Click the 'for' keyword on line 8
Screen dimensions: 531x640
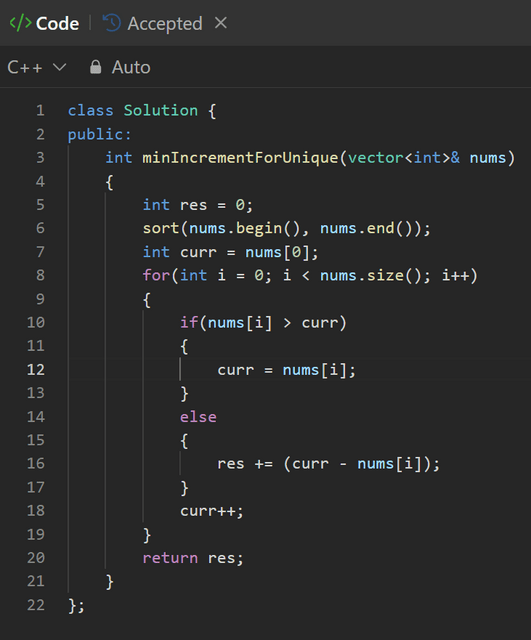pos(156,276)
